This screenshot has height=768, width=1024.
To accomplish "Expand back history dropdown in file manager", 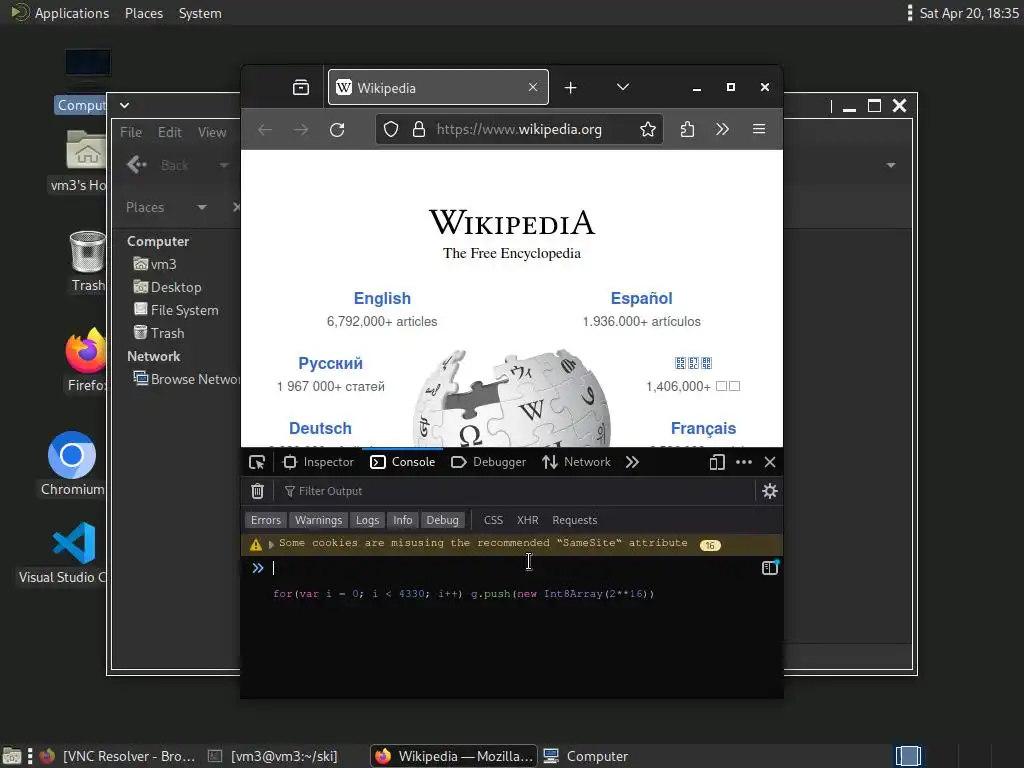I will pyautogui.click(x=224, y=165).
